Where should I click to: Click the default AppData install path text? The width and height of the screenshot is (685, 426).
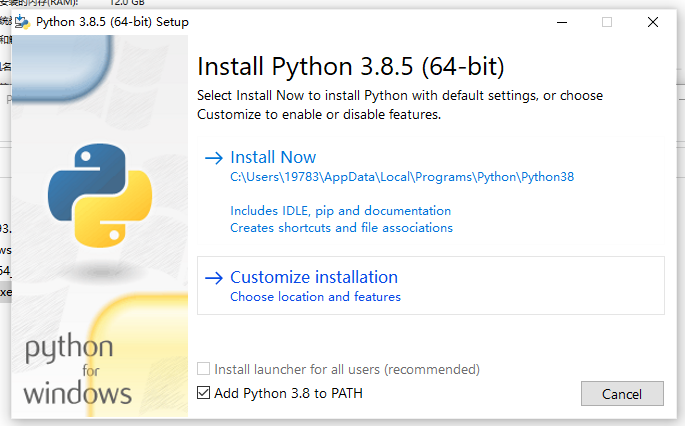[x=402, y=177]
